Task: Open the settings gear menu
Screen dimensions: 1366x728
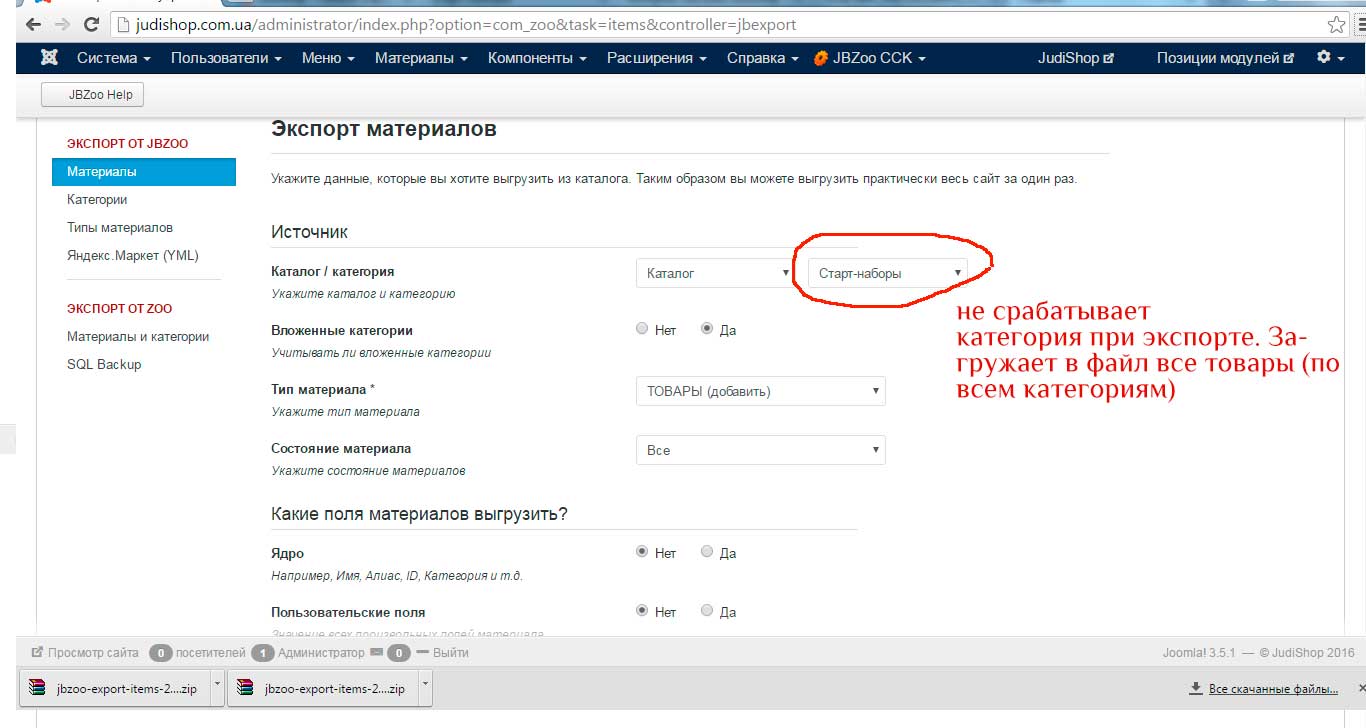Action: click(x=1329, y=58)
